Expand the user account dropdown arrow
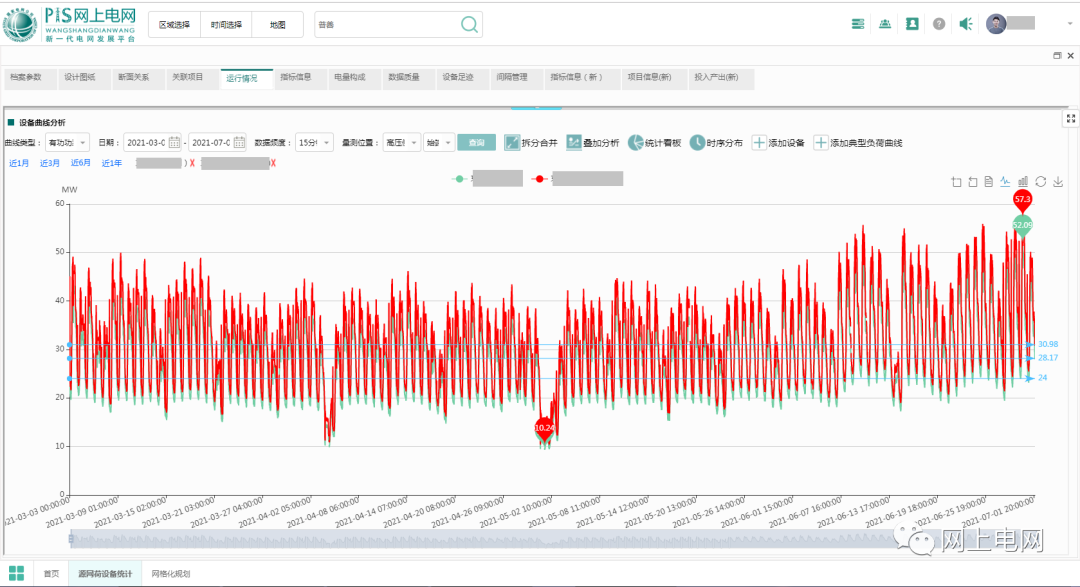The image size is (1080, 587). click(1070, 24)
